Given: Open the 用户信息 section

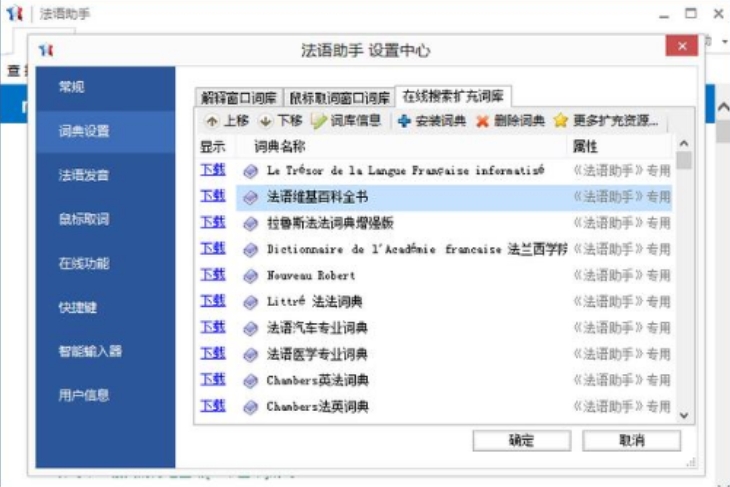Looking at the screenshot, I should (x=105, y=395).
